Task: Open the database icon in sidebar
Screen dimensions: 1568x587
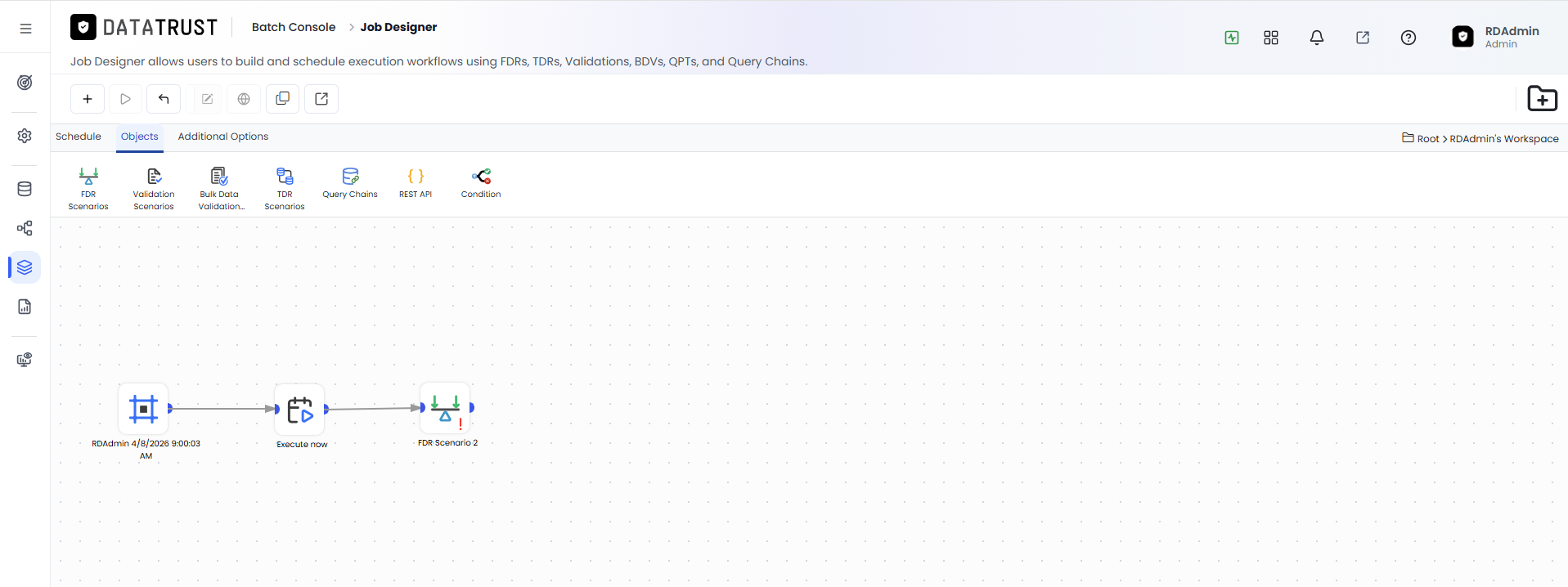Action: pyautogui.click(x=25, y=189)
